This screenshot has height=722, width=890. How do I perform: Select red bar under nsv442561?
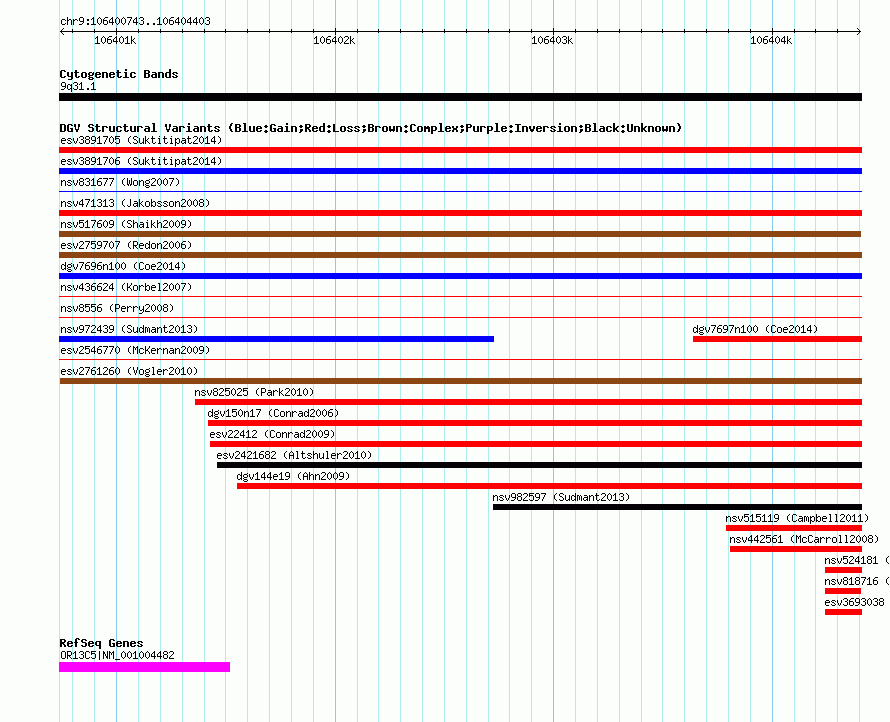[796, 549]
